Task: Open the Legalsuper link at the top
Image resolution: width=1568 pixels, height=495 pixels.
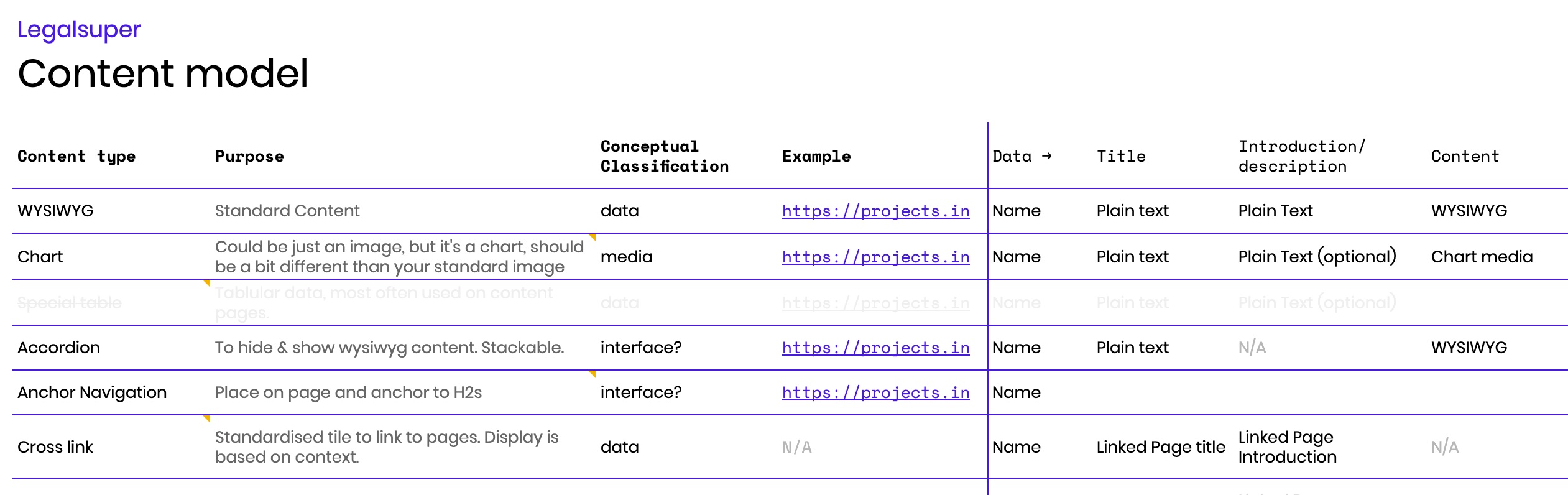Action: 79,30
